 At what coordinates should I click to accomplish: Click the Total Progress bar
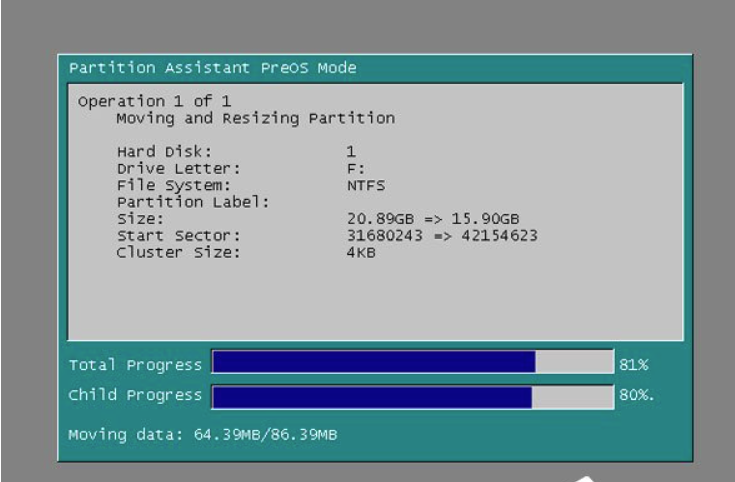click(x=412, y=362)
